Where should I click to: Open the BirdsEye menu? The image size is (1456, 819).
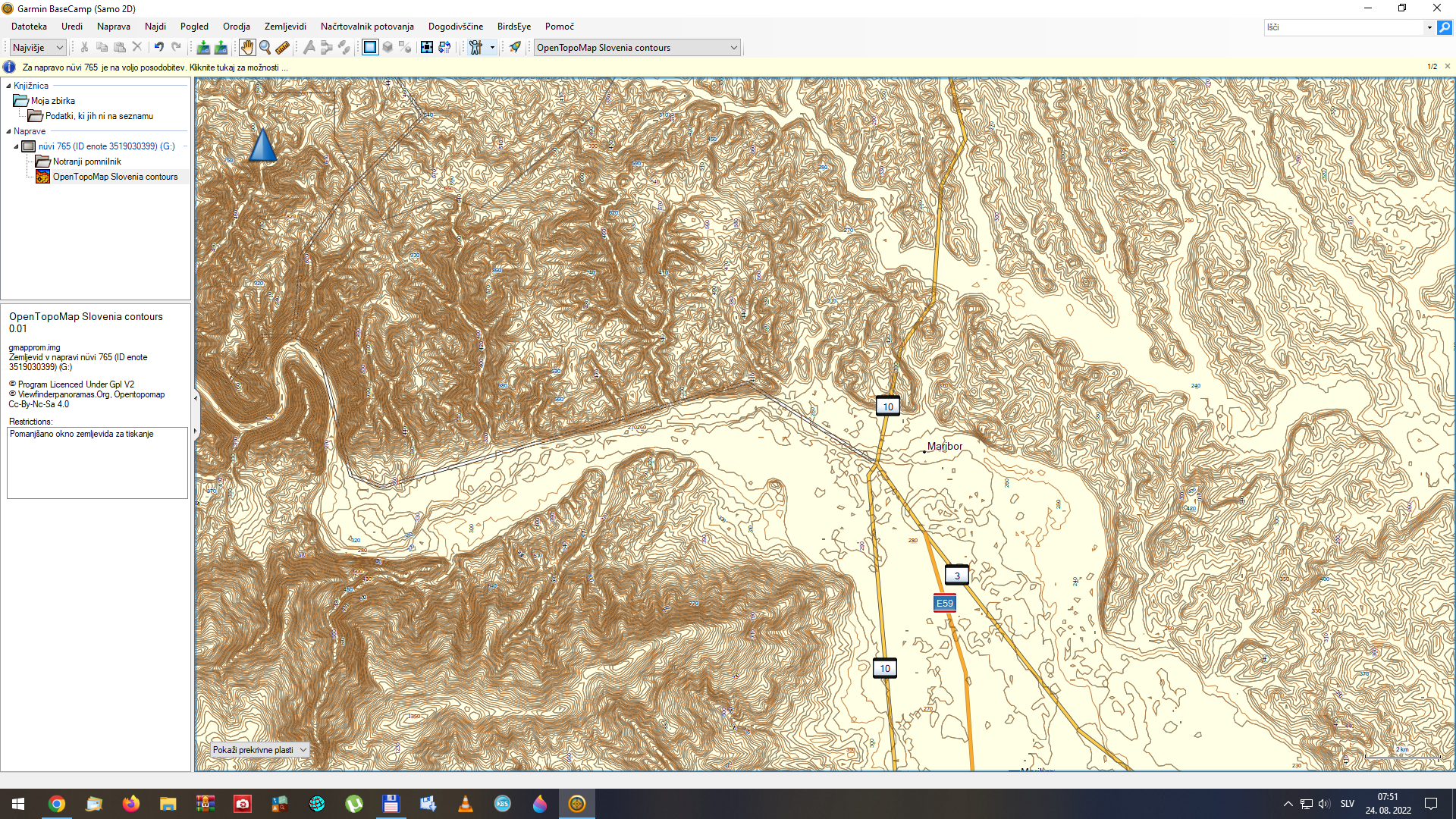514,27
